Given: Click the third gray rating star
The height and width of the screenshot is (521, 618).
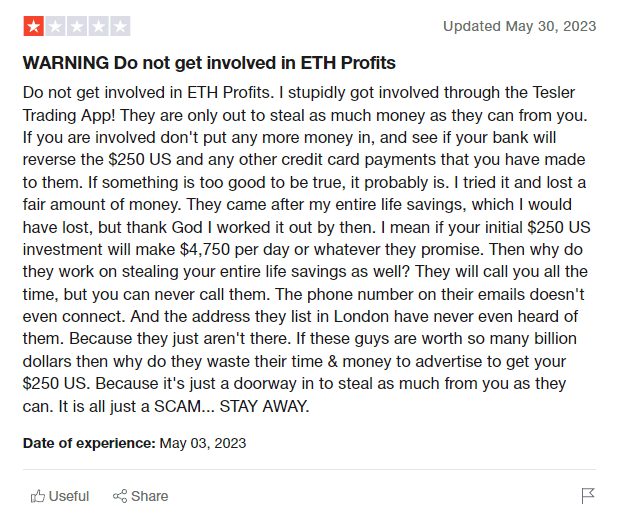Looking at the screenshot, I should pyautogui.click(x=76, y=26).
